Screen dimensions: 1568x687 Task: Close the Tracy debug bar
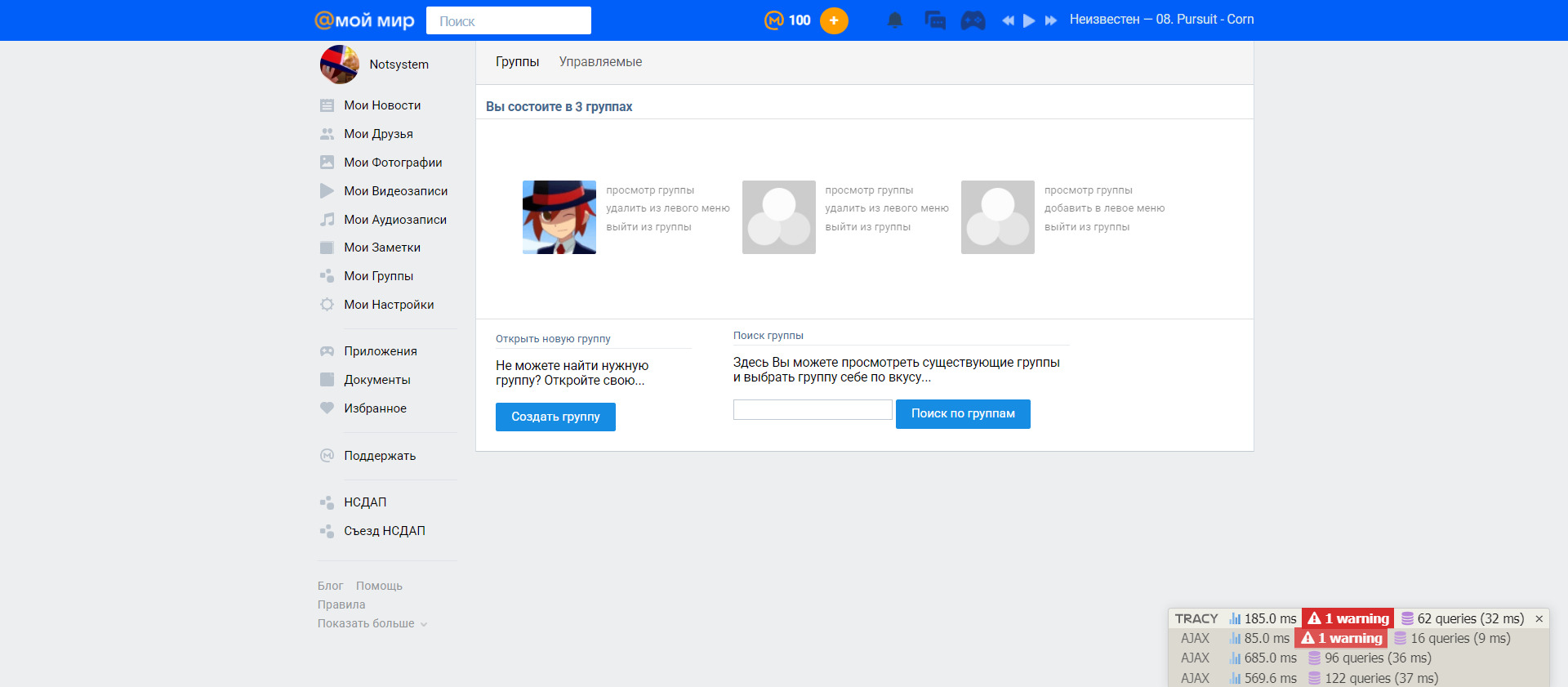(x=1539, y=618)
